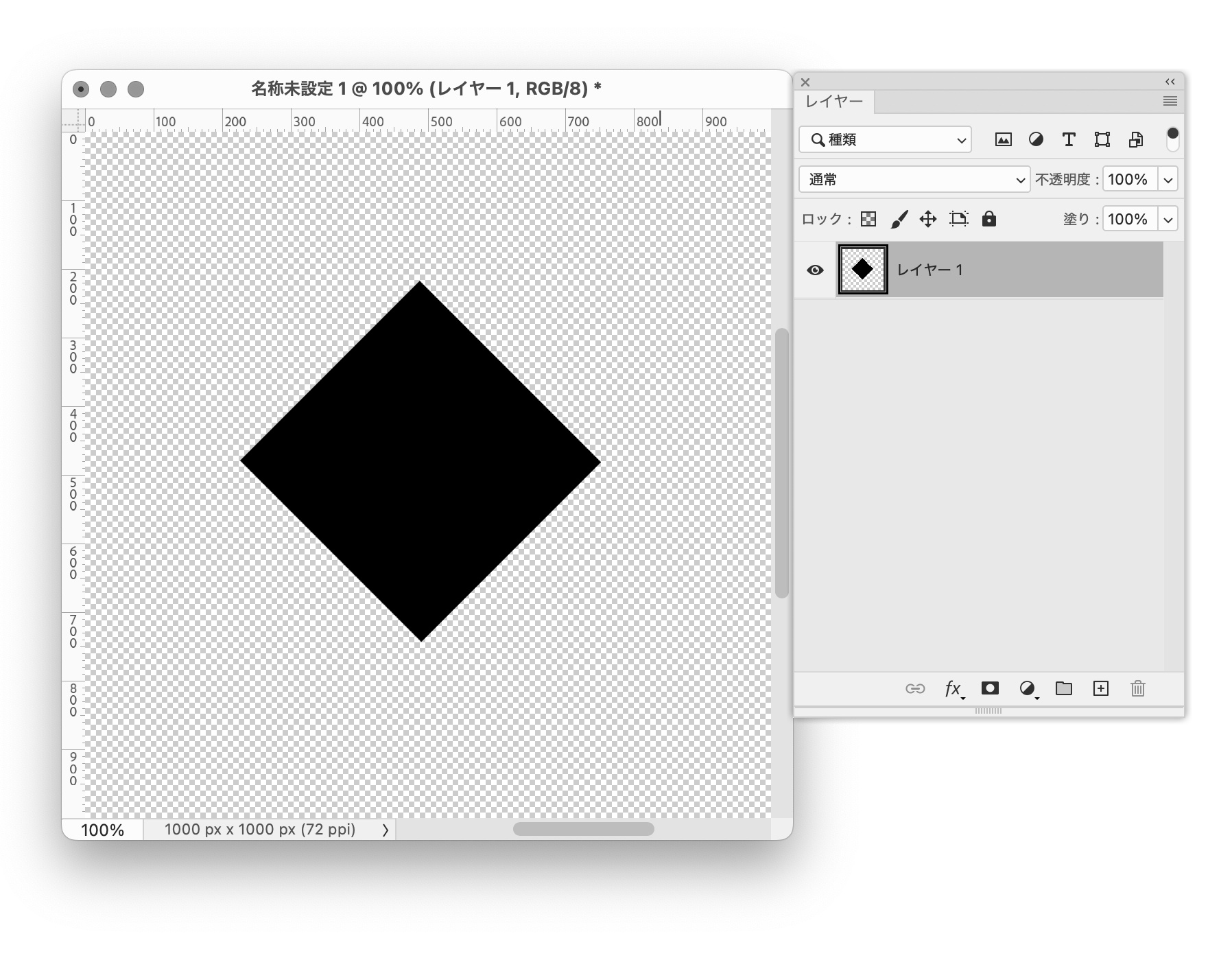The height and width of the screenshot is (969, 1232).
Task: Open the Layers panel hamburger menu
Action: [1170, 101]
